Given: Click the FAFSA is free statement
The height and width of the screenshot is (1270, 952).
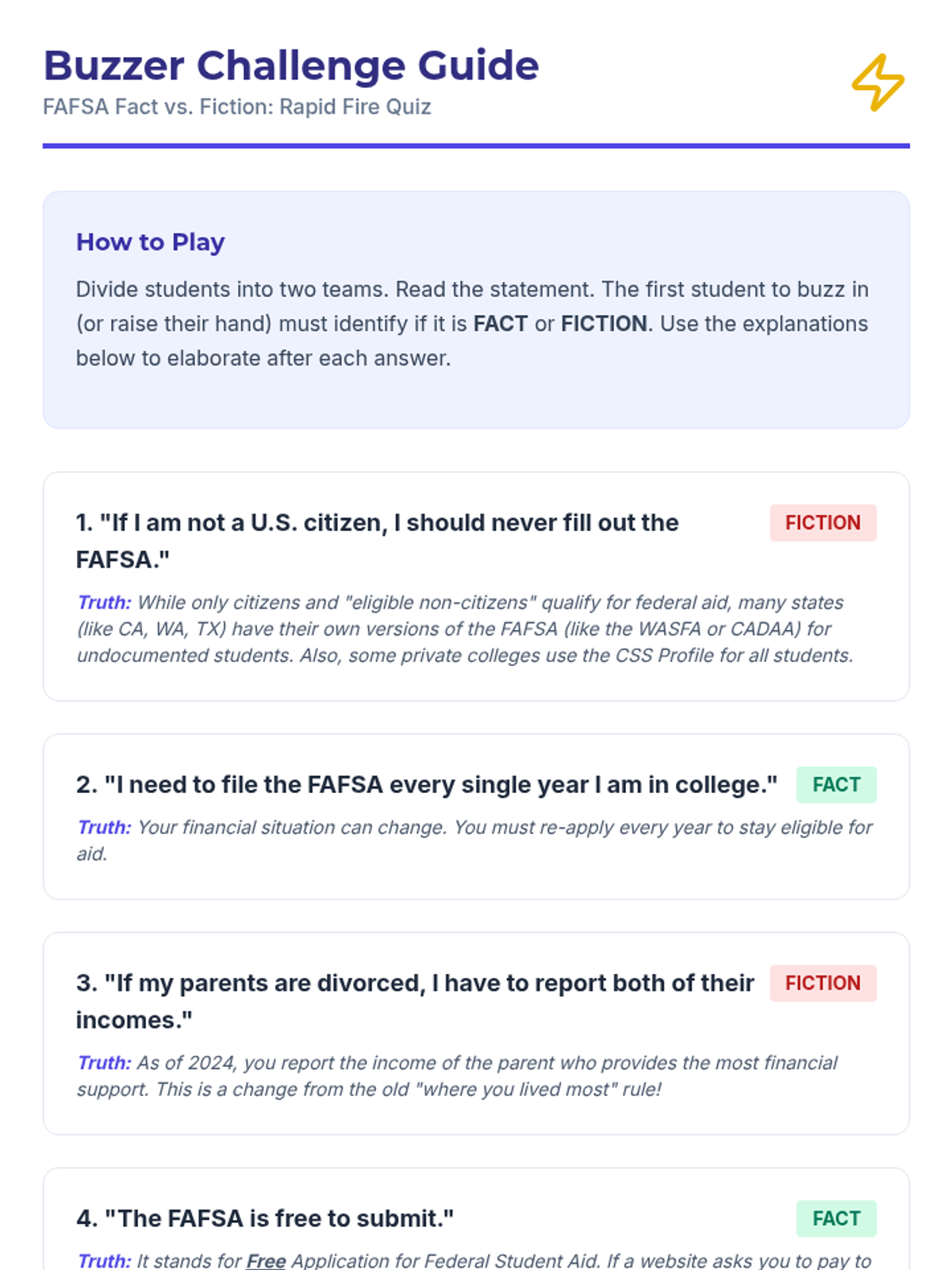Looking at the screenshot, I should click(265, 1218).
